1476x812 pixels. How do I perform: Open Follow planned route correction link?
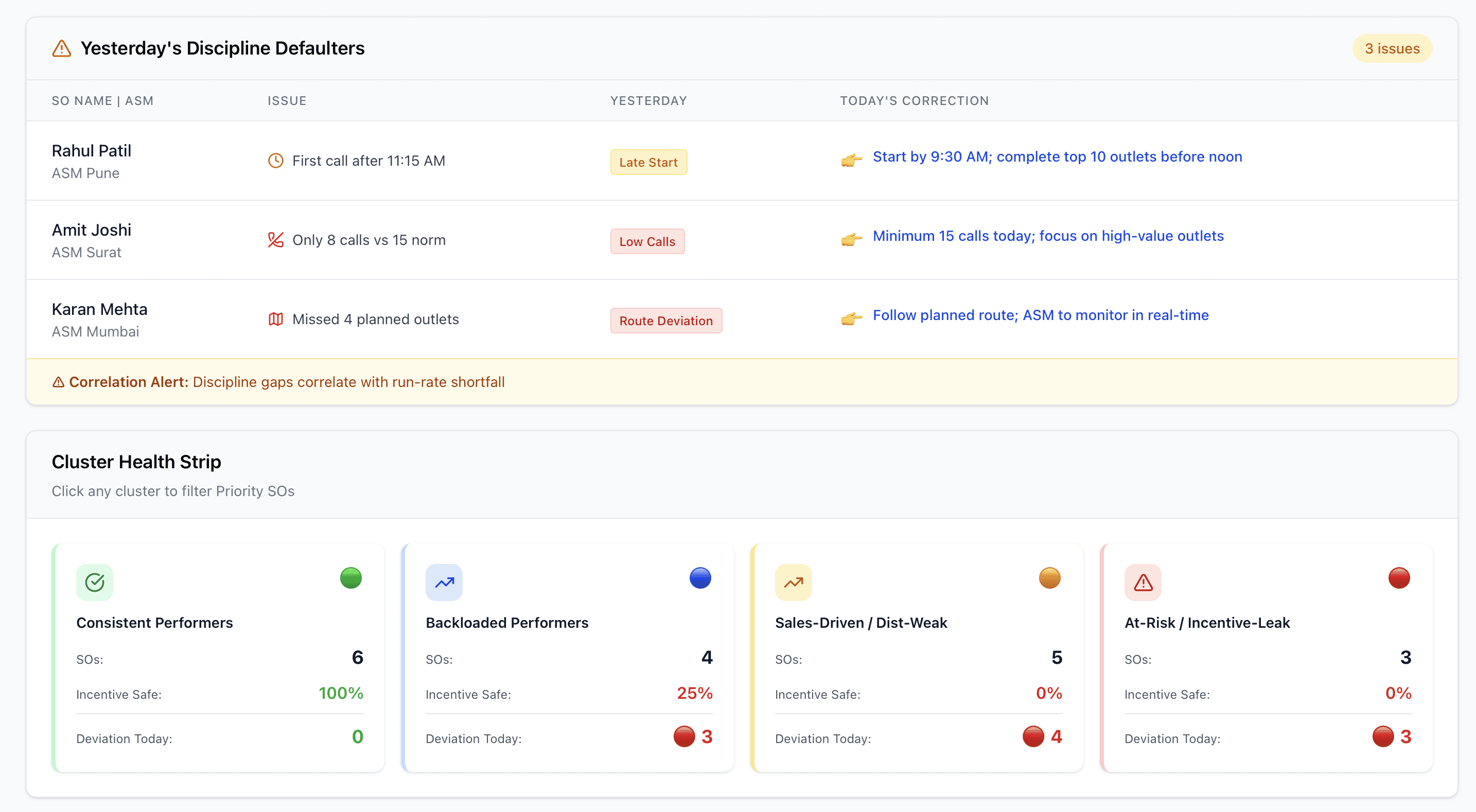coord(1040,315)
